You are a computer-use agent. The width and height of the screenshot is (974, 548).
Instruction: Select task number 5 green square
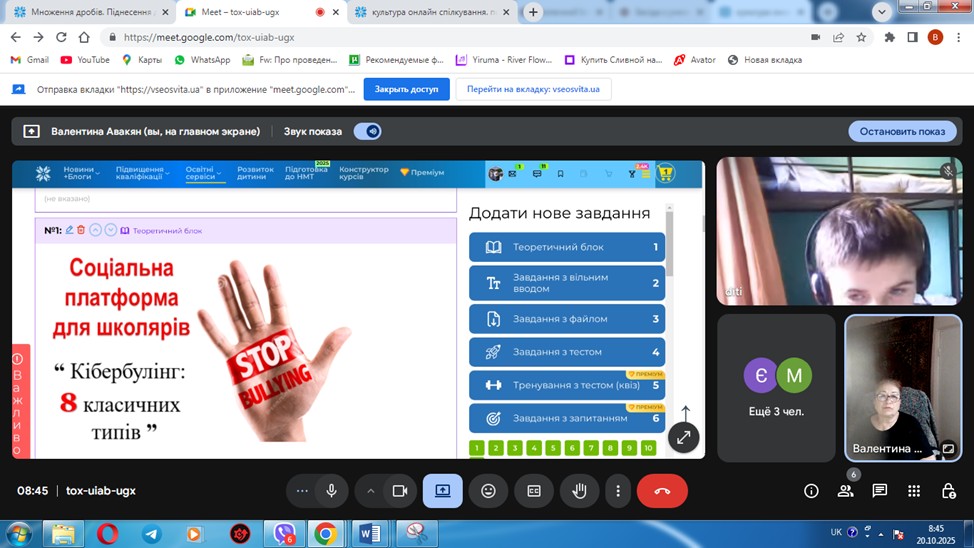(553, 448)
